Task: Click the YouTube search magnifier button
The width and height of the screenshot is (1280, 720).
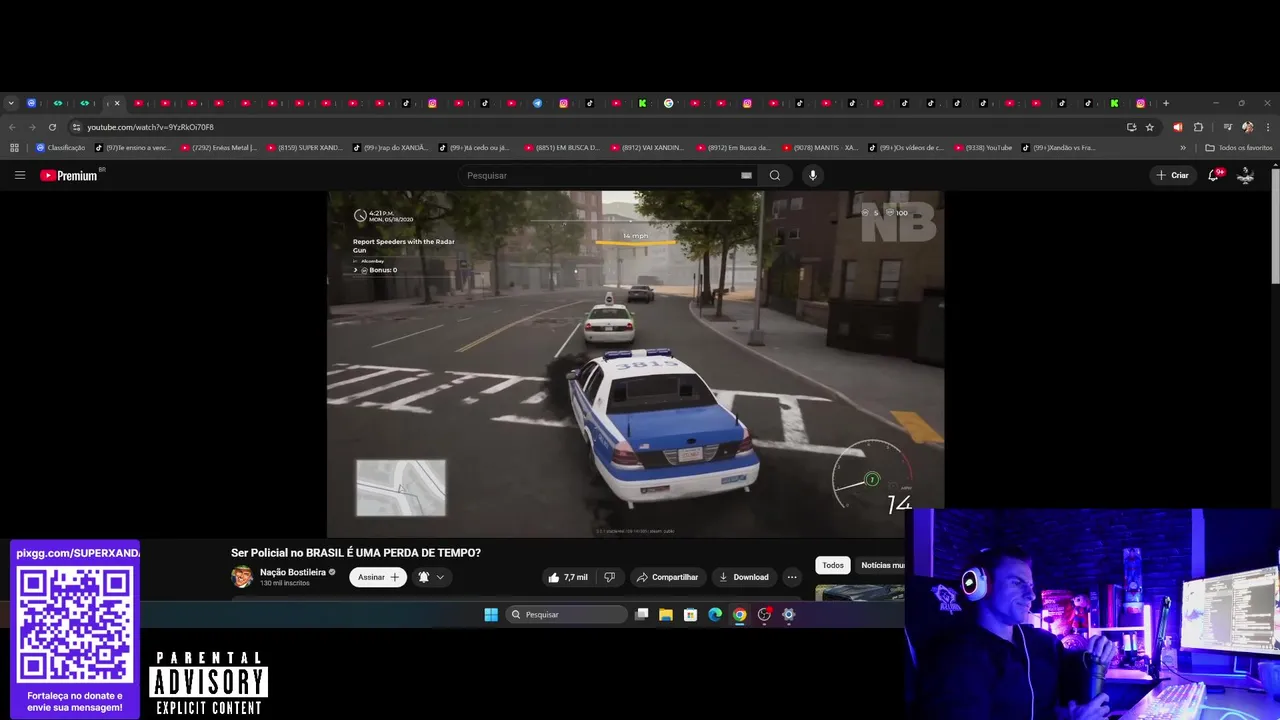Action: (774, 175)
